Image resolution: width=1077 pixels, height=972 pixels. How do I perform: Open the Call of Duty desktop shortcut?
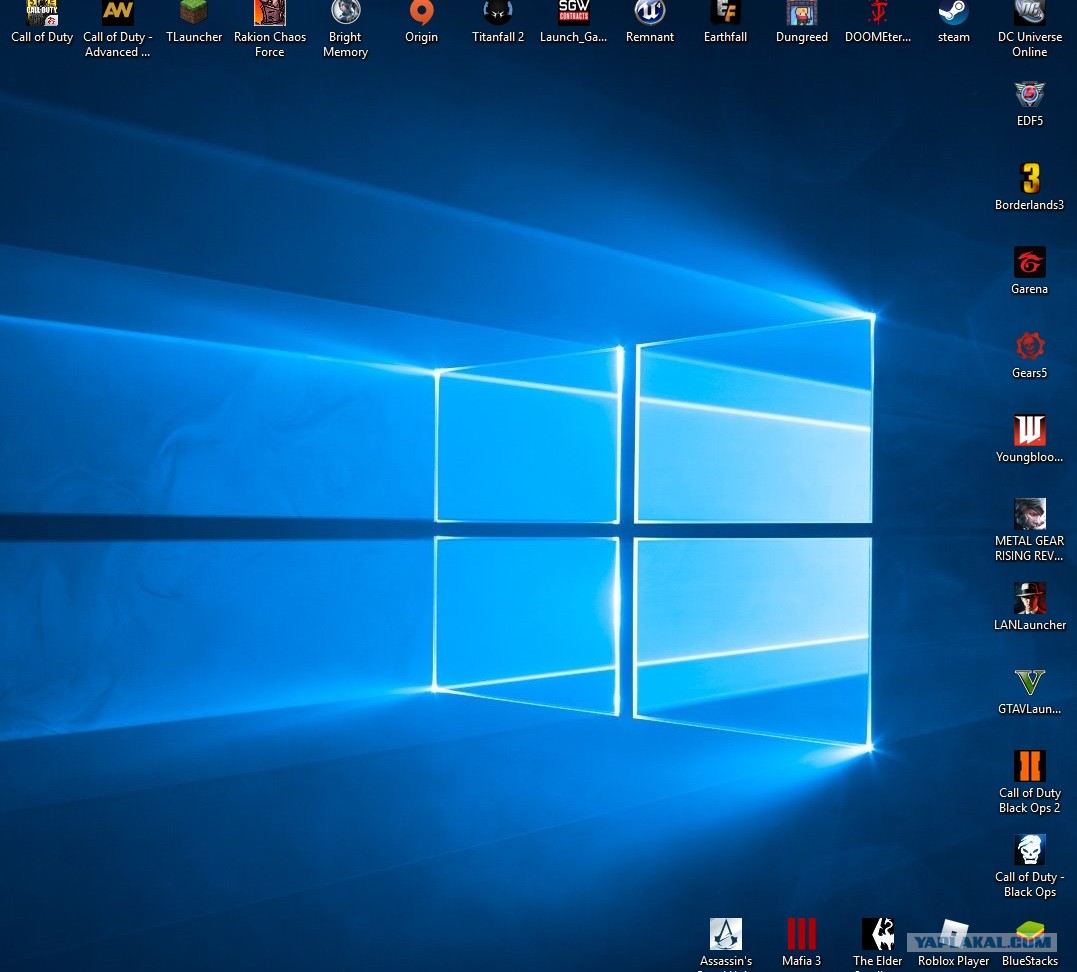point(42,22)
